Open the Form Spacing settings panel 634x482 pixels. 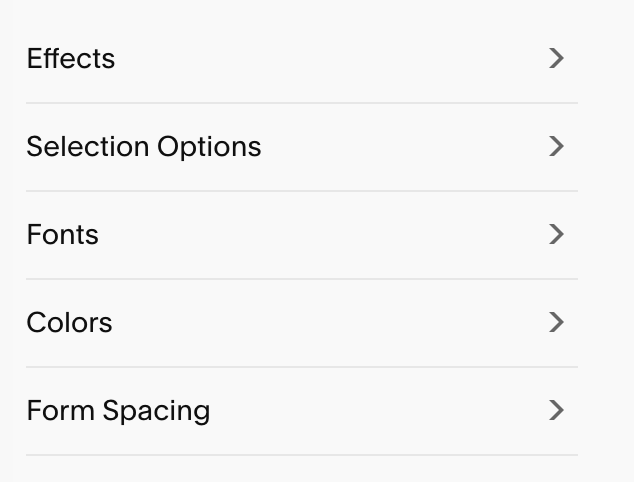tap(302, 411)
